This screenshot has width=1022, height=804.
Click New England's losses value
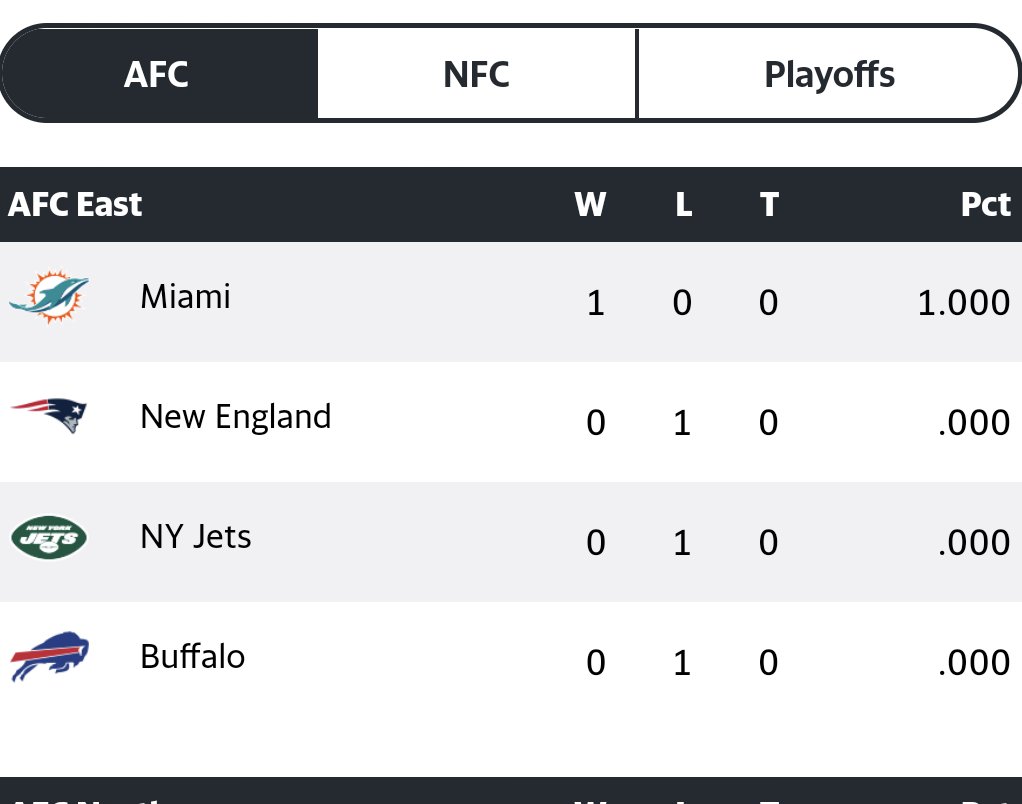[682, 423]
